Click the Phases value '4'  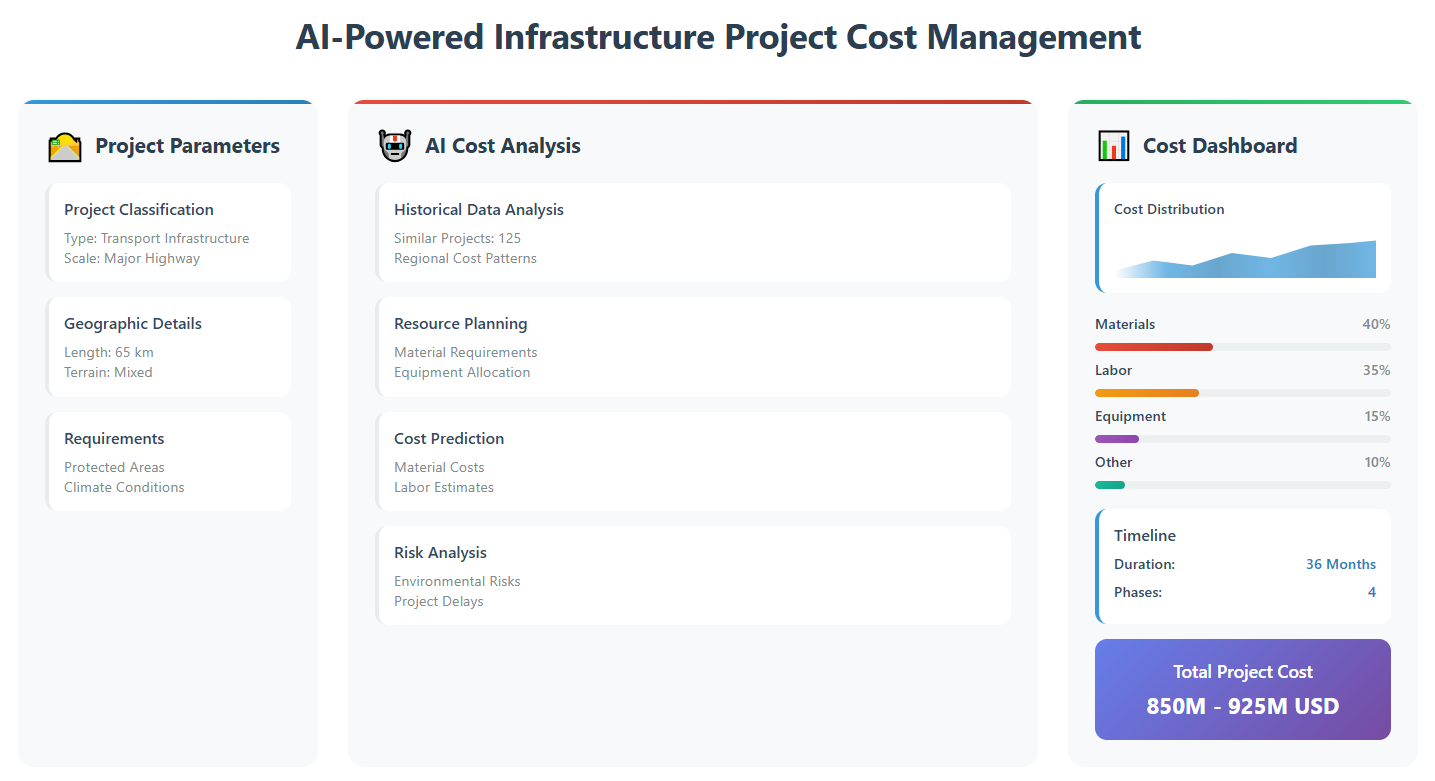(x=1372, y=592)
